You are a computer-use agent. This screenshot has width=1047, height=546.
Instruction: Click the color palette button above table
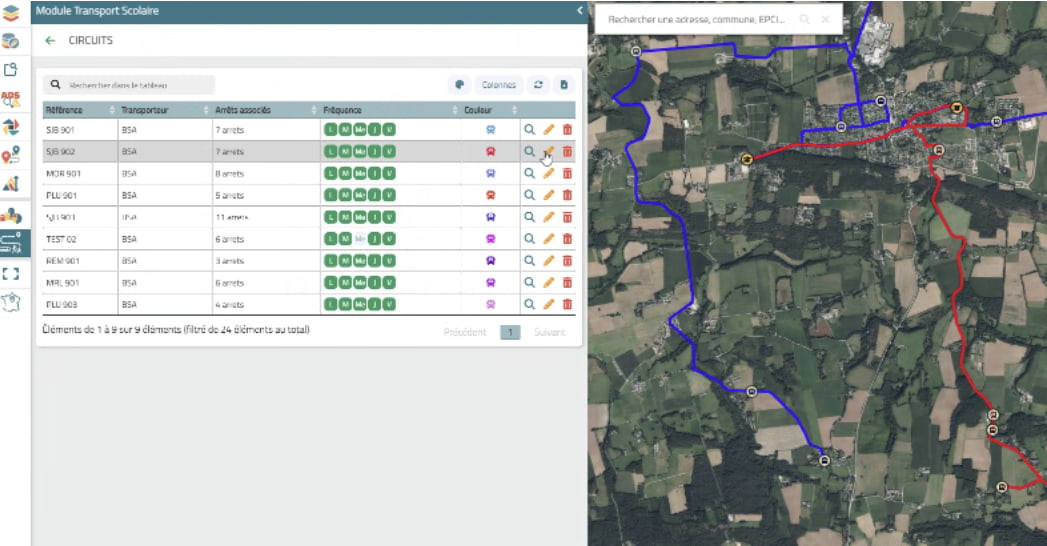pyautogui.click(x=459, y=85)
